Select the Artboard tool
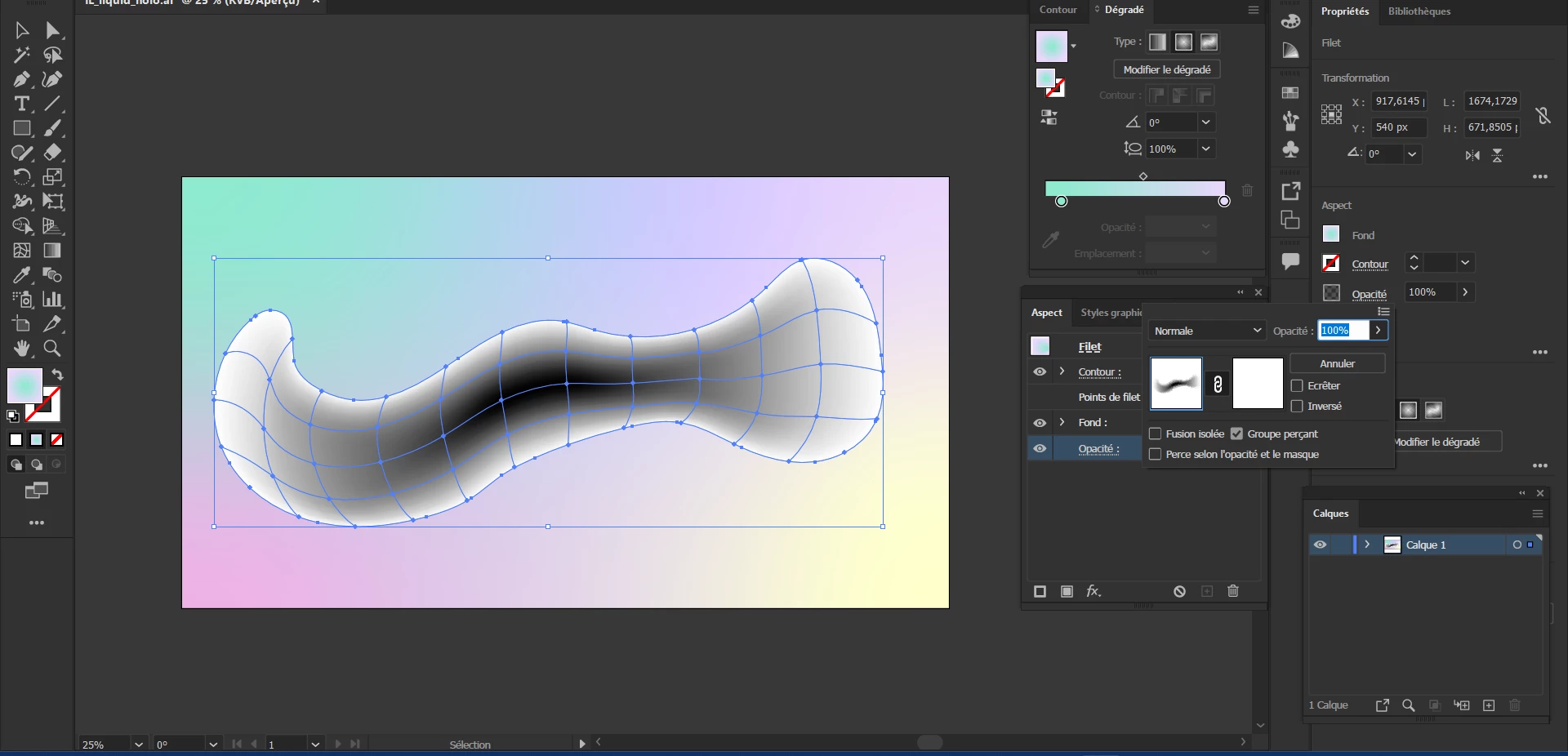The width and height of the screenshot is (1568, 756). pos(22,324)
